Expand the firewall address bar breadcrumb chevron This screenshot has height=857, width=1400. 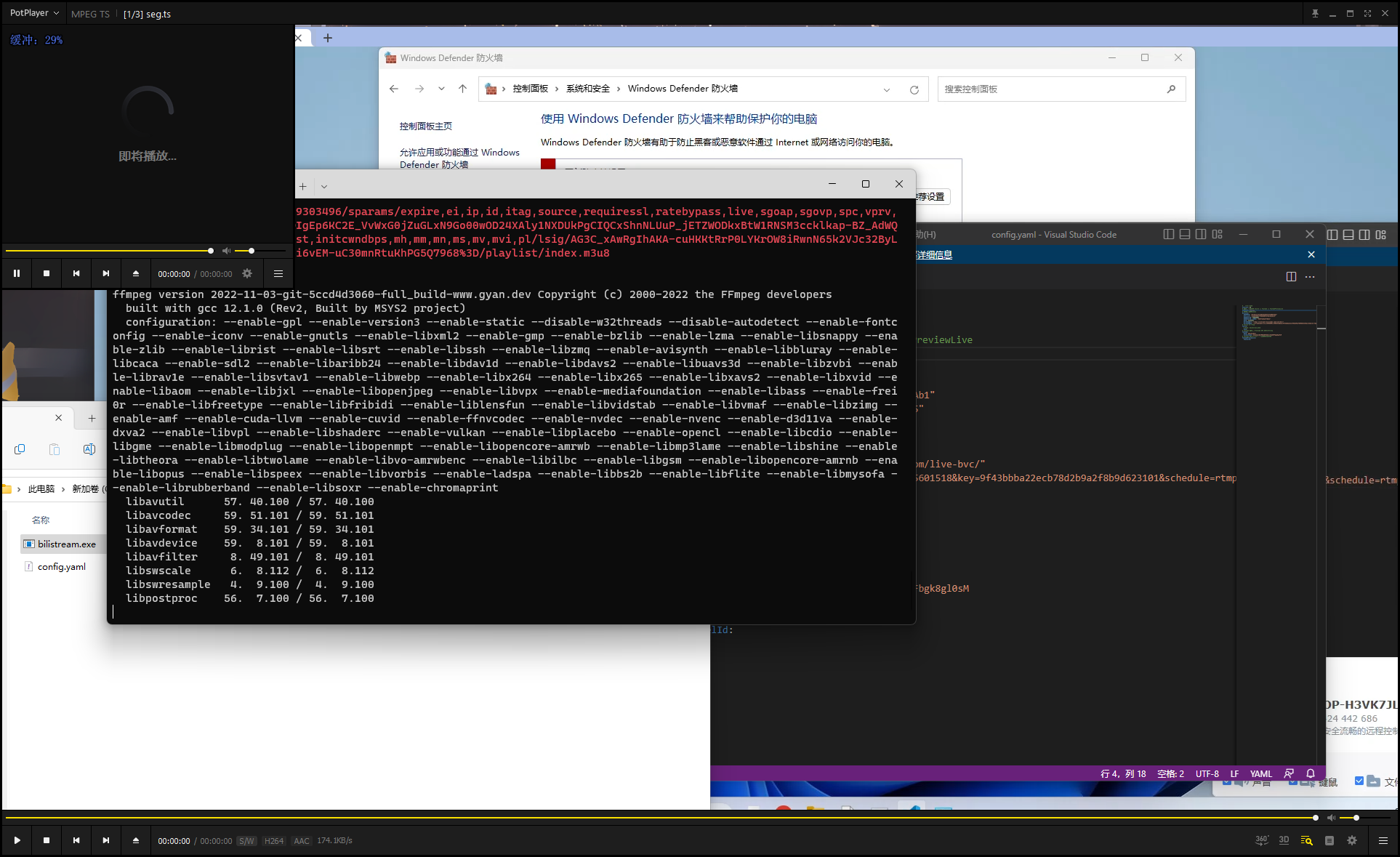[x=886, y=89]
